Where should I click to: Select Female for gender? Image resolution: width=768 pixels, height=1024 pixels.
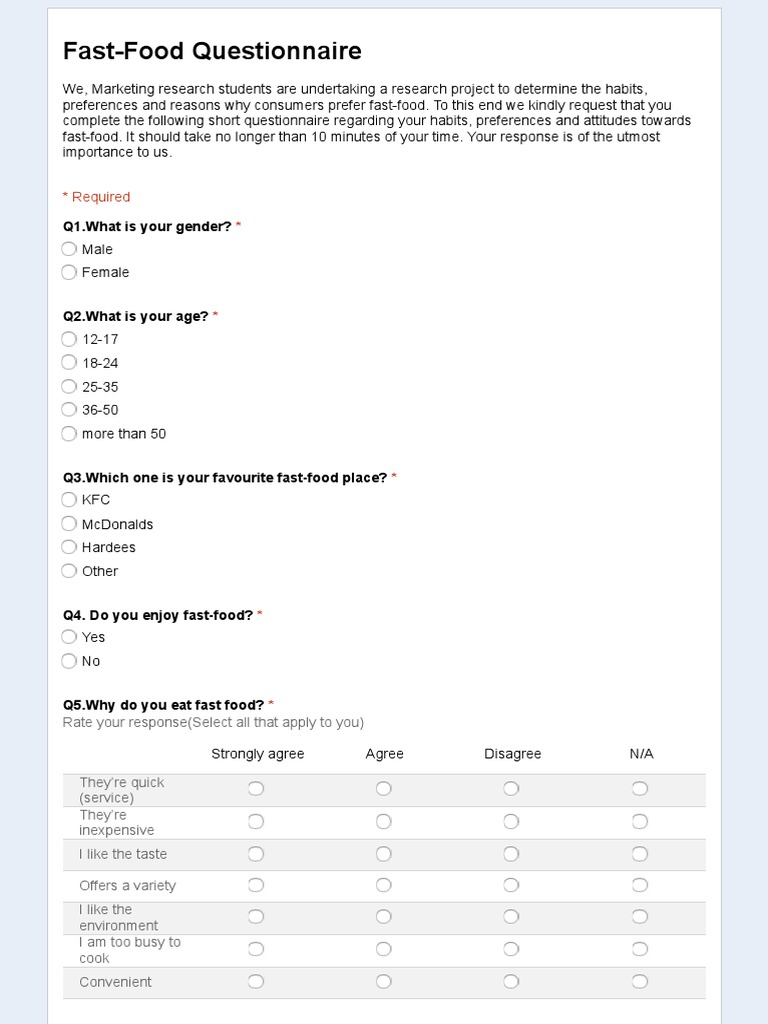pos(69,272)
